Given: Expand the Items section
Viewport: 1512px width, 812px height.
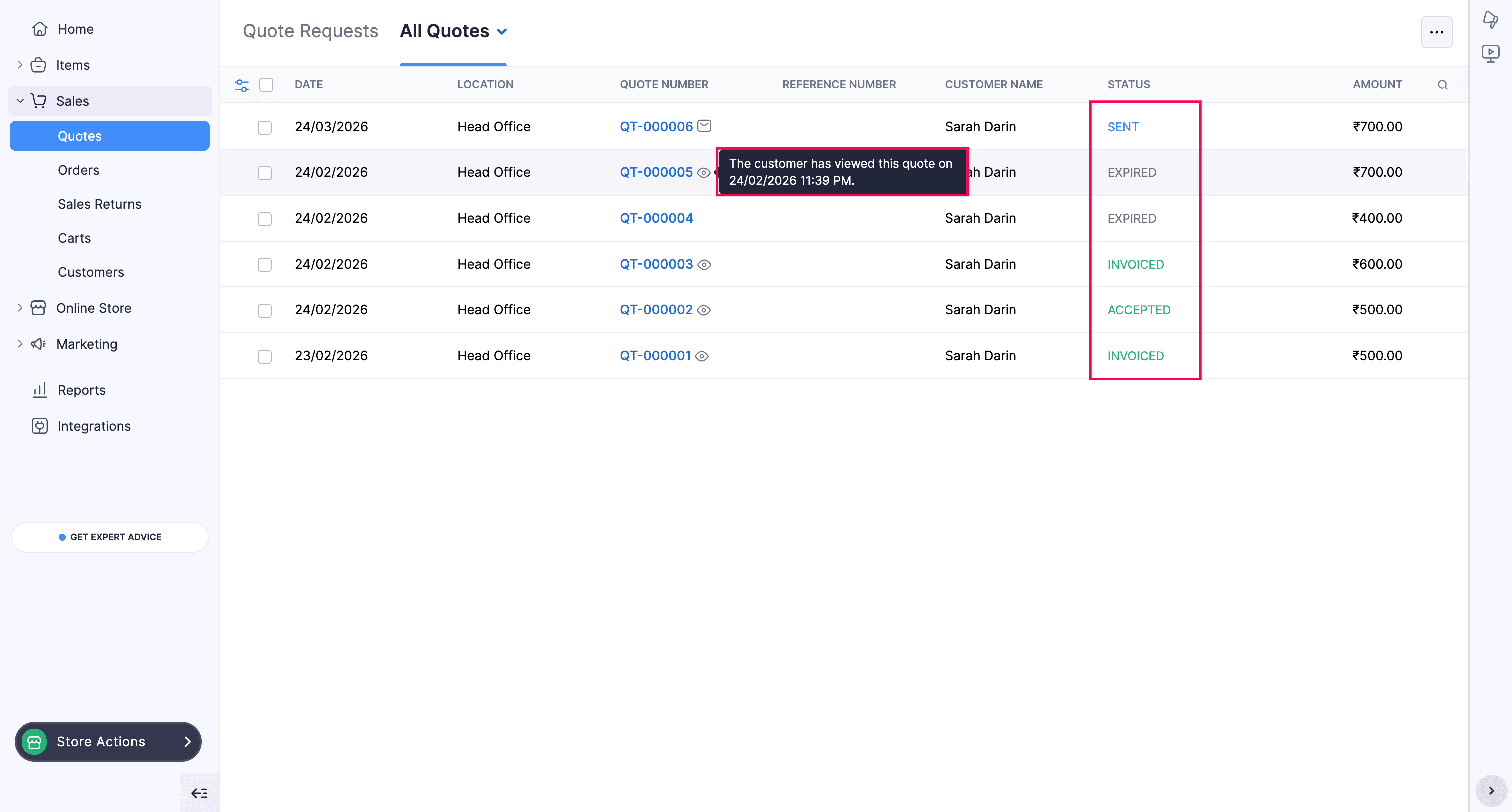Looking at the screenshot, I should (x=20, y=64).
